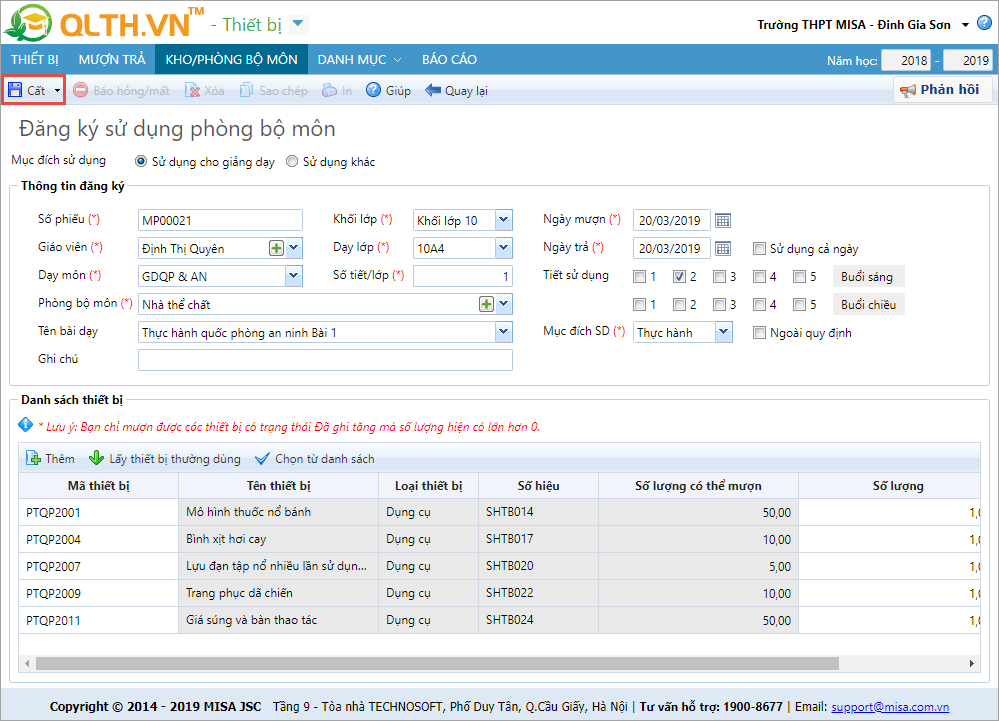
Task: Click the Mã thiết bị column header
Action: (99, 486)
